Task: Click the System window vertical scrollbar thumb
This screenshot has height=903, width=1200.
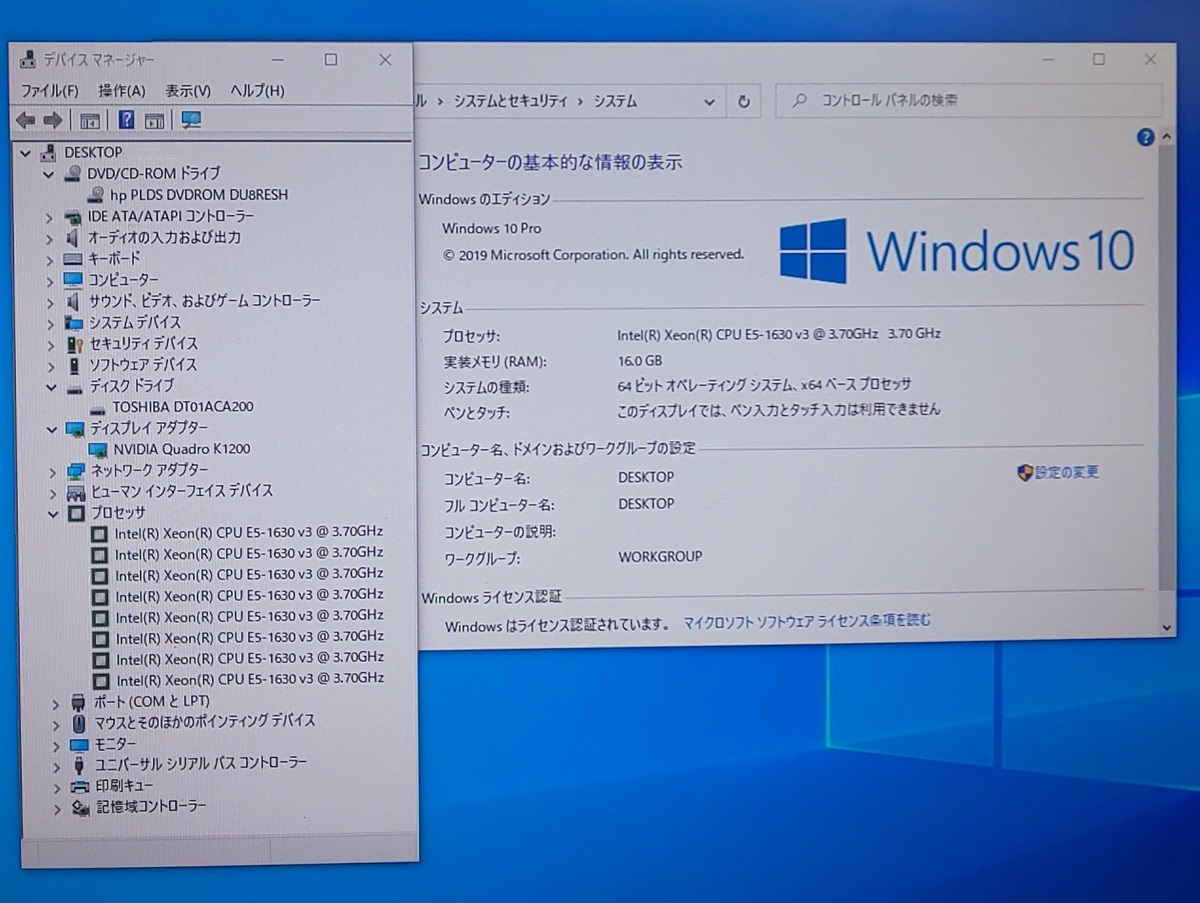Action: (1167, 369)
